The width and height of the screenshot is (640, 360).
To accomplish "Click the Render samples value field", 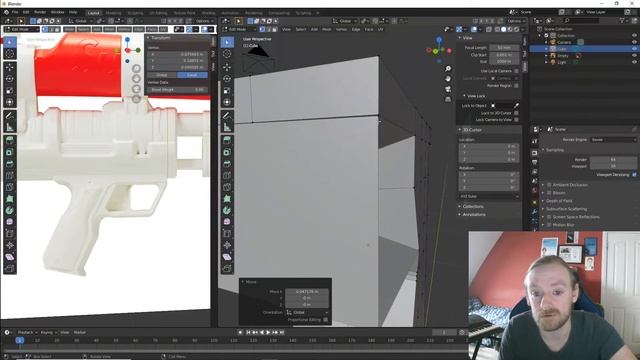I will tap(613, 160).
